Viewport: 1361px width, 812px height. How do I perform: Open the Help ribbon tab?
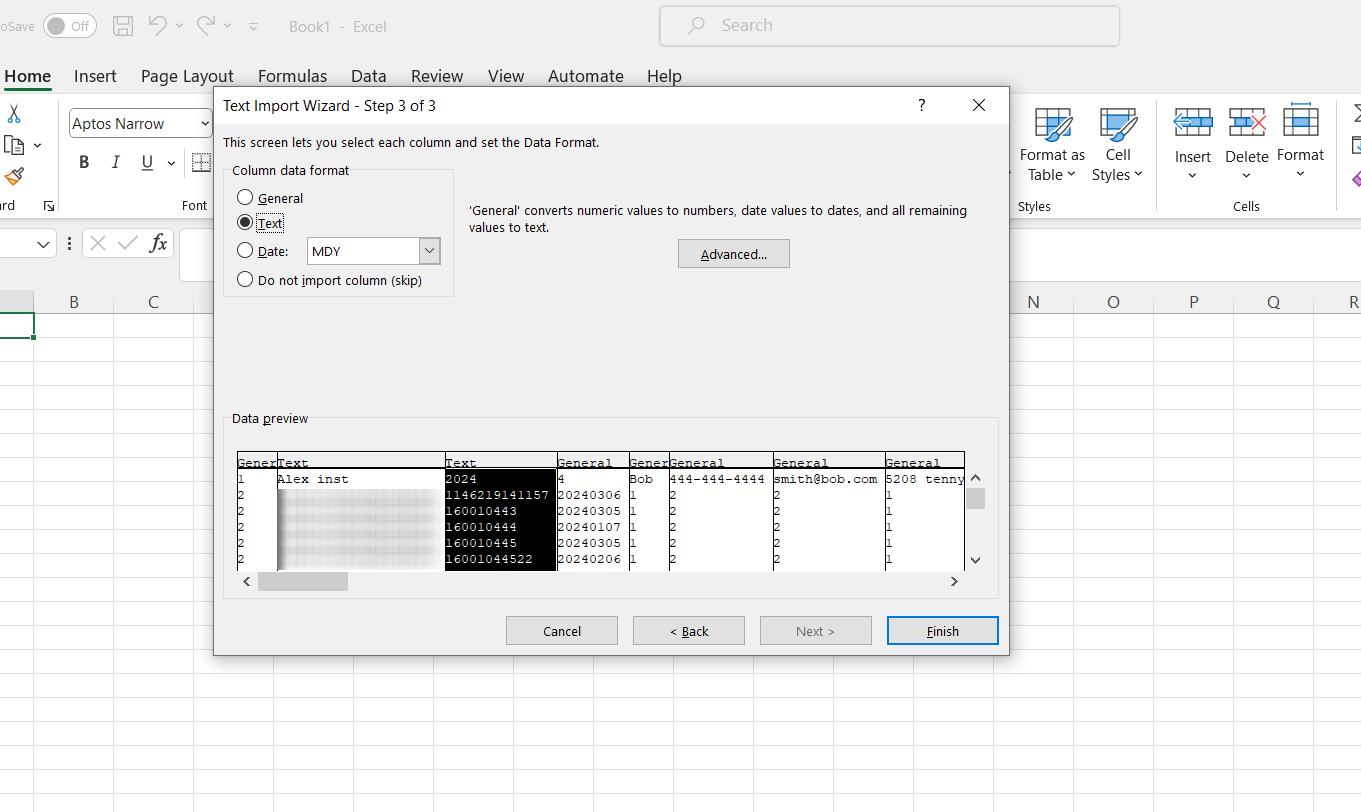664,76
